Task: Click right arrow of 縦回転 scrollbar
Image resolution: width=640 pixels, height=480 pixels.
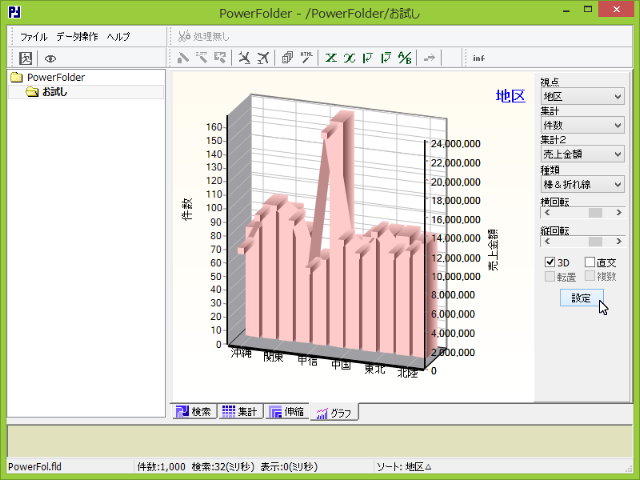Action: [619, 242]
